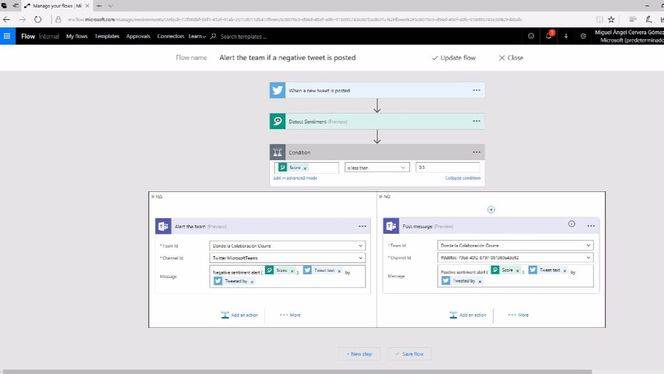
Task: Click the feedback smiley icon in header
Action: 531,36
